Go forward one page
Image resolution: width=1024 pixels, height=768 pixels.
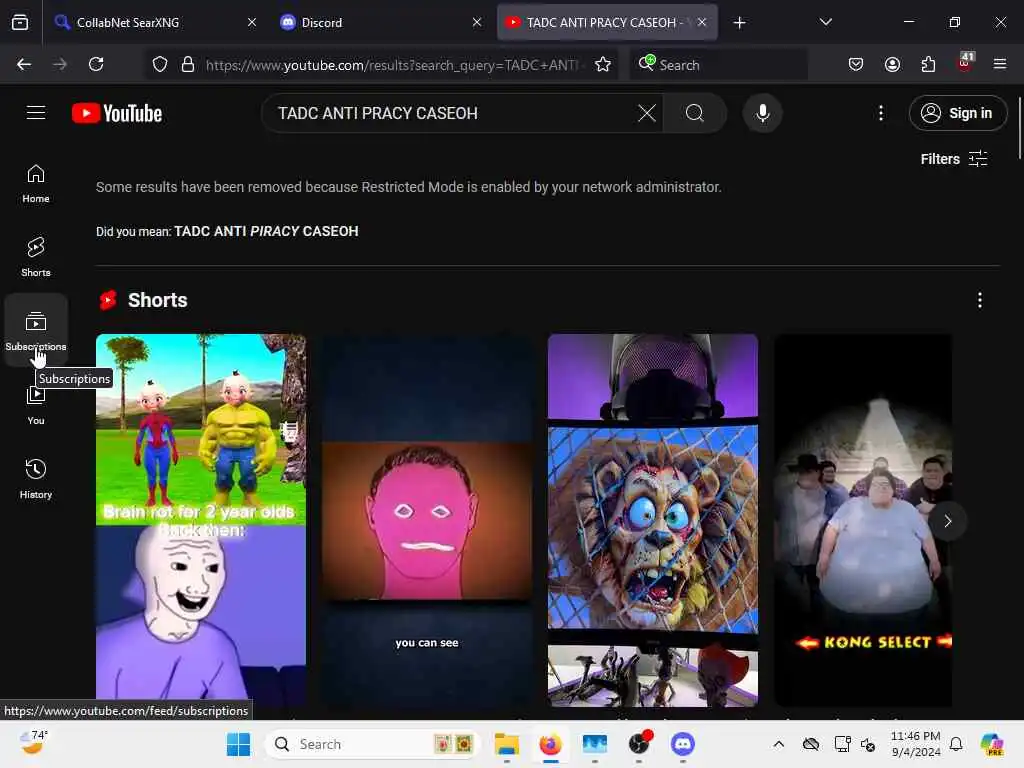tap(60, 64)
